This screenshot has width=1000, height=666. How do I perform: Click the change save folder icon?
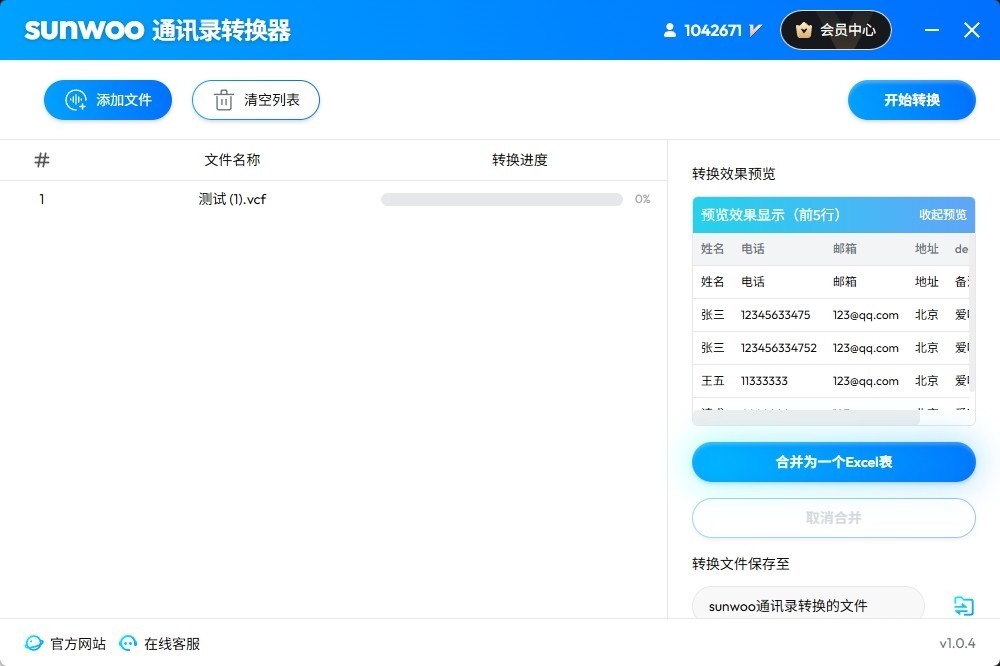click(x=963, y=605)
